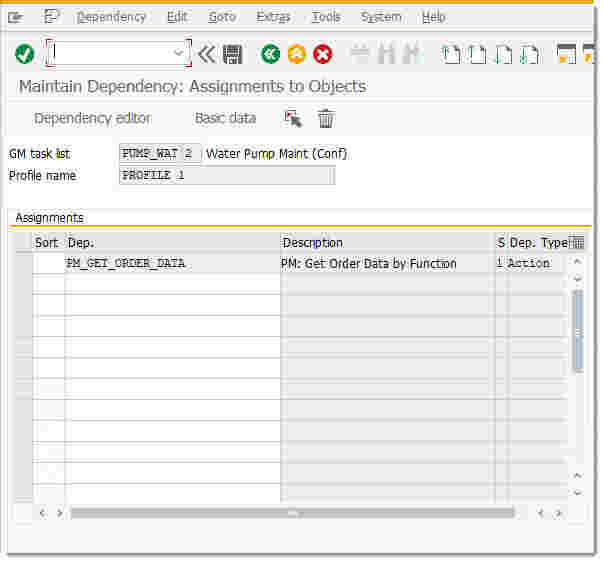The width and height of the screenshot is (604, 563).
Task: Open the System menu
Action: pyautogui.click(x=381, y=17)
